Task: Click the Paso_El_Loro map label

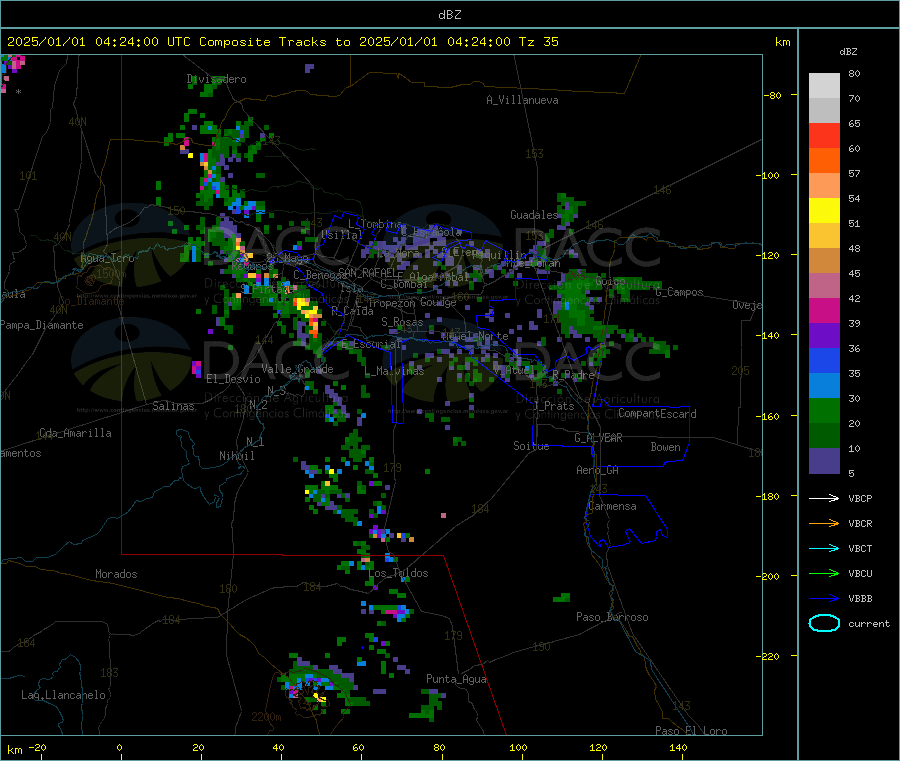Action: click(x=691, y=731)
